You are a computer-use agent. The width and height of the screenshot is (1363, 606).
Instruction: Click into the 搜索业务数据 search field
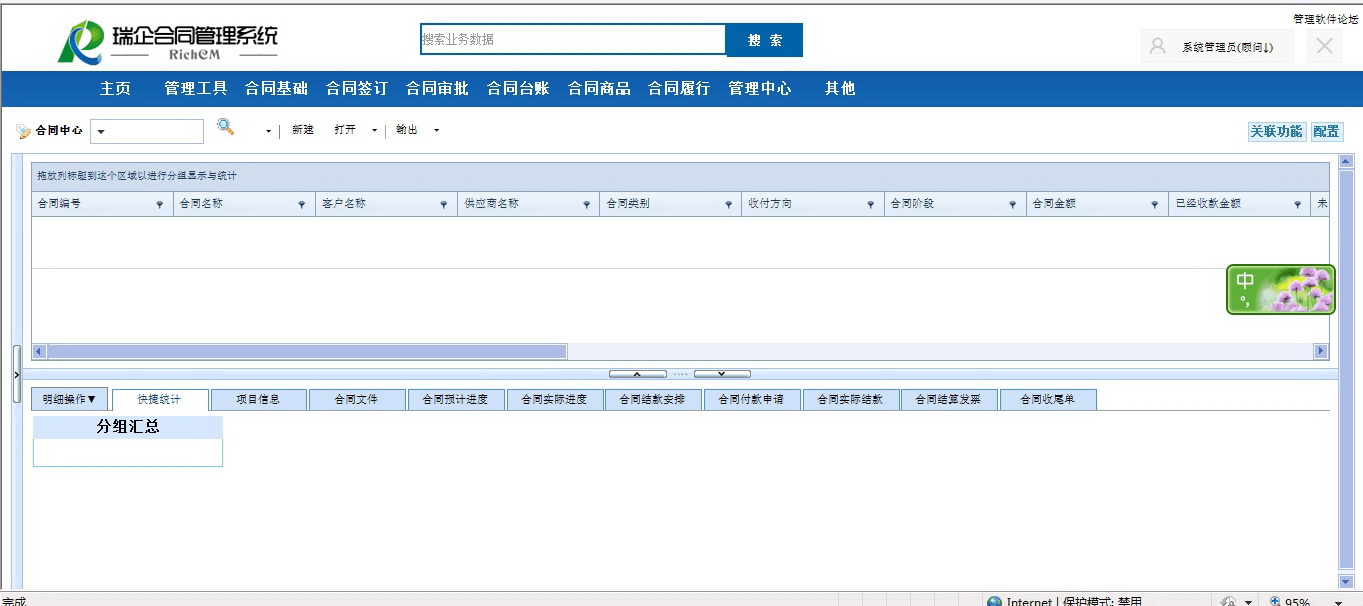click(573, 40)
